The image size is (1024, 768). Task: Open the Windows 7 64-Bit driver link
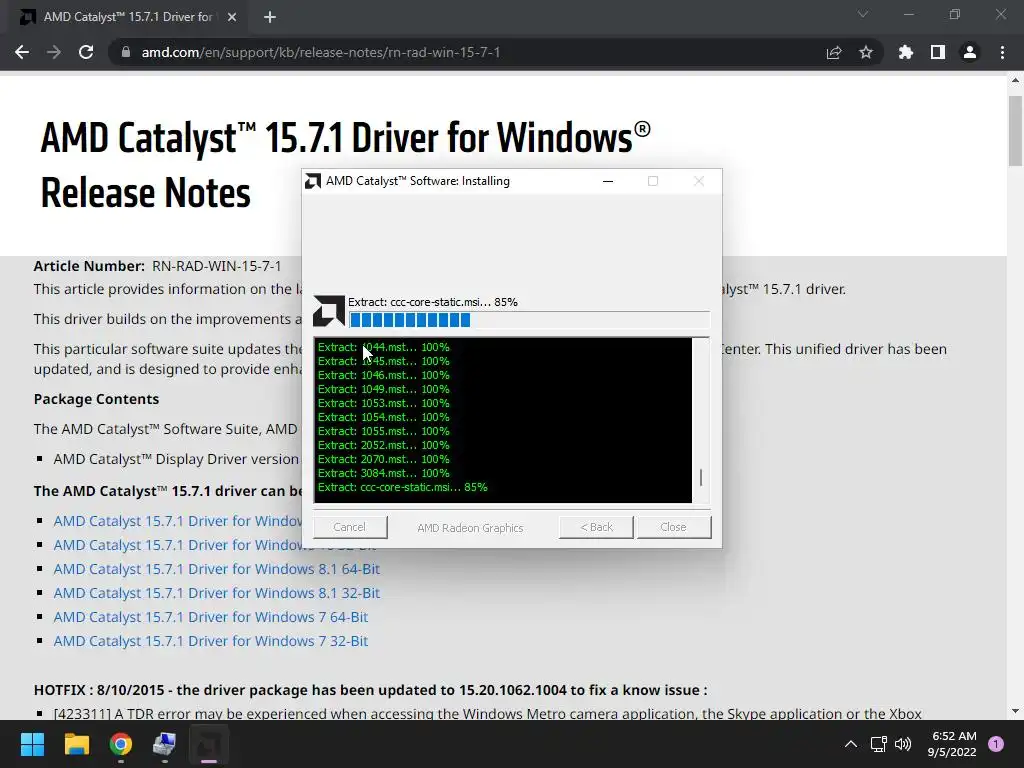(211, 617)
